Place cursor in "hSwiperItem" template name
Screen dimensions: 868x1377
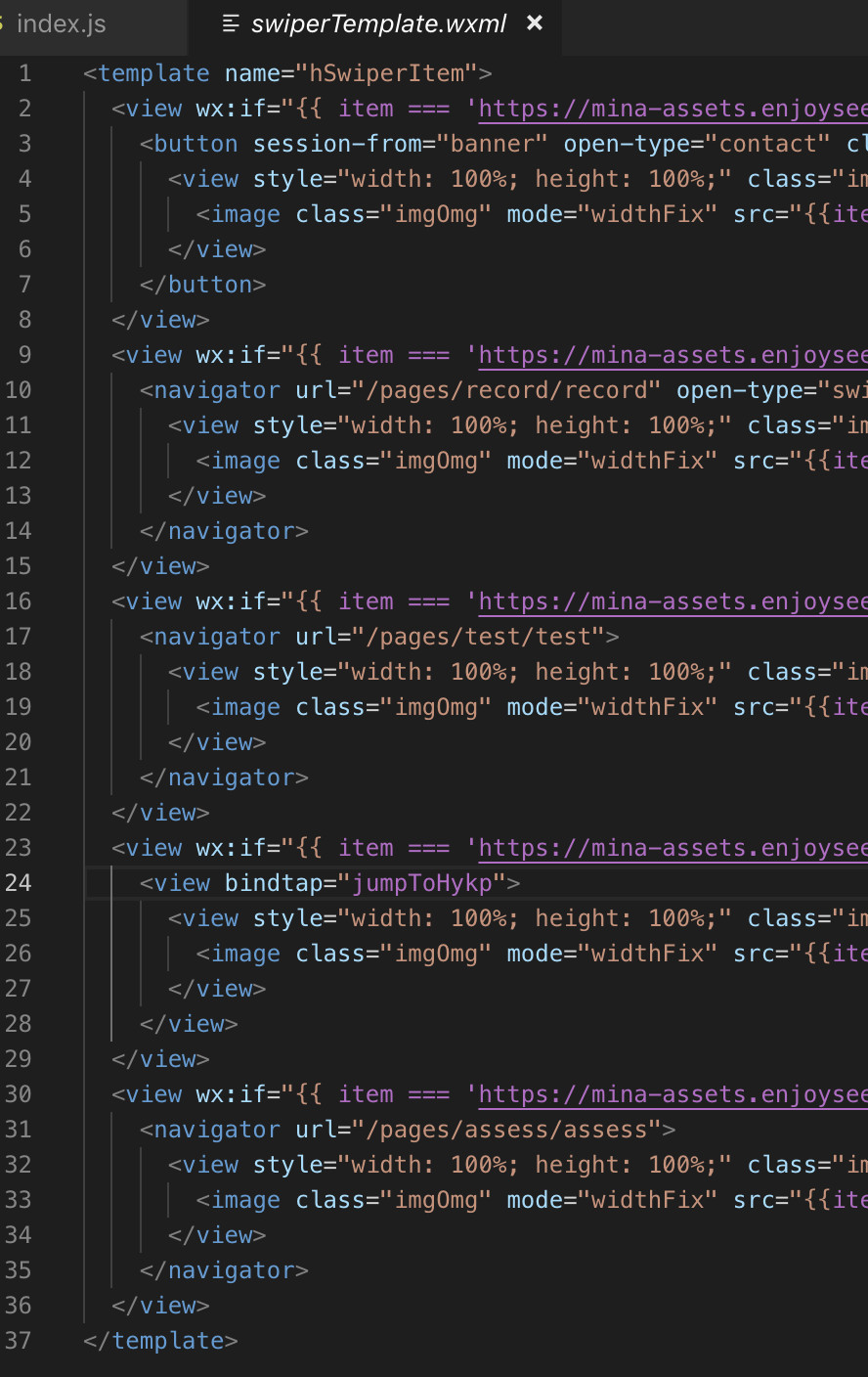[387, 73]
